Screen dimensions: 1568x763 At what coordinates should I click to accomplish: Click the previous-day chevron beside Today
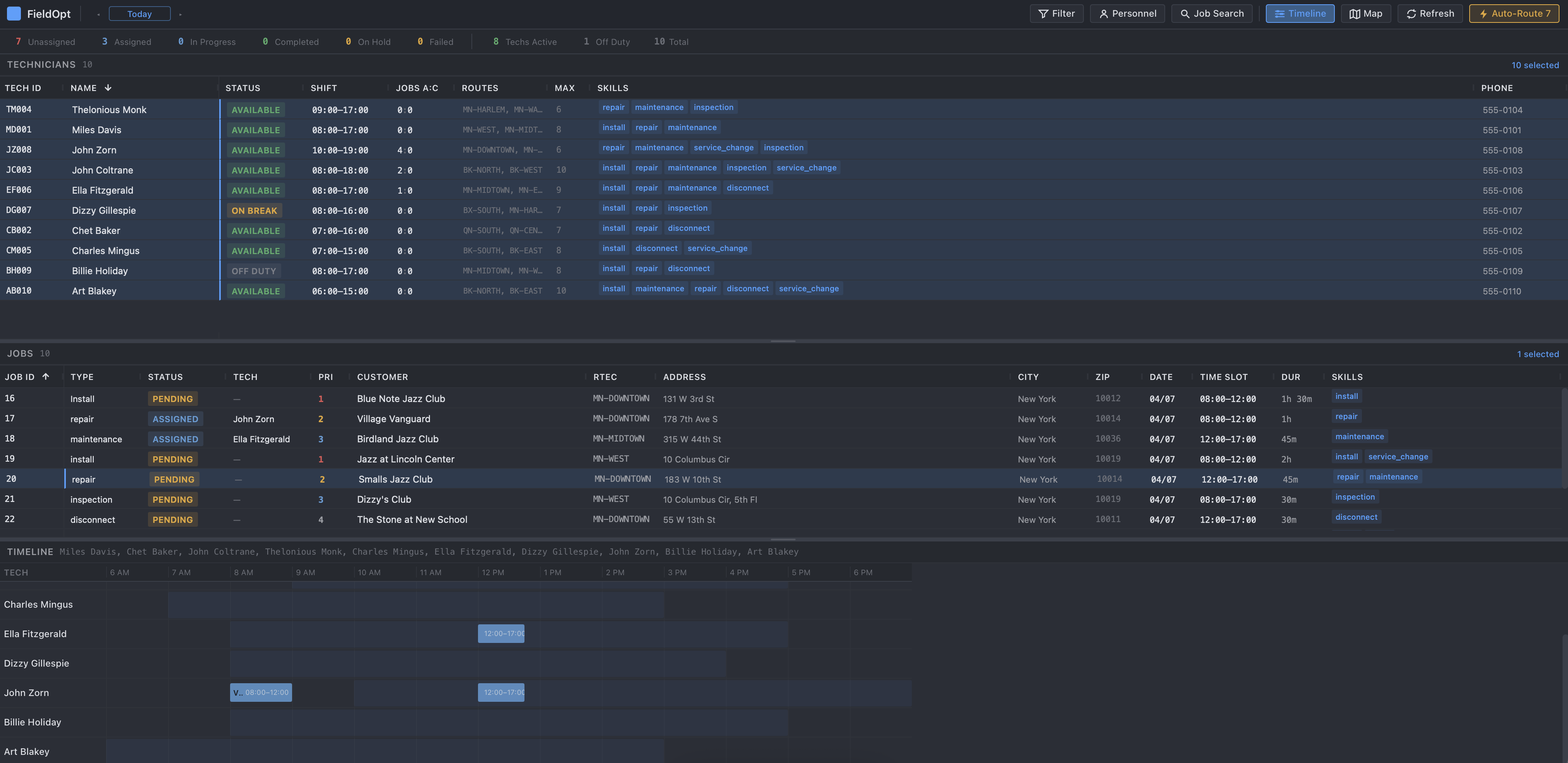[x=98, y=14]
